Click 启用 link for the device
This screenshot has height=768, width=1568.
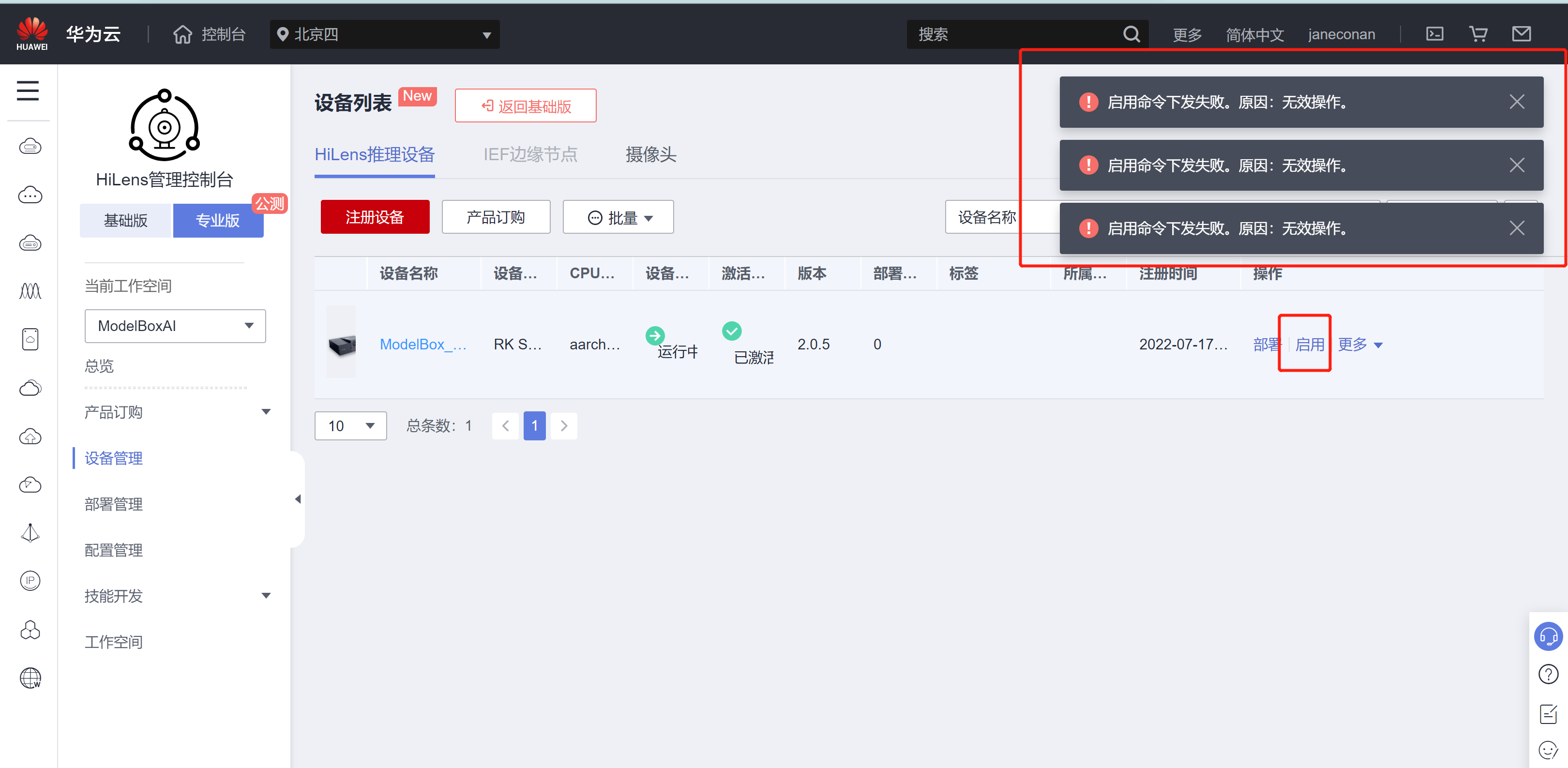[x=1309, y=345]
